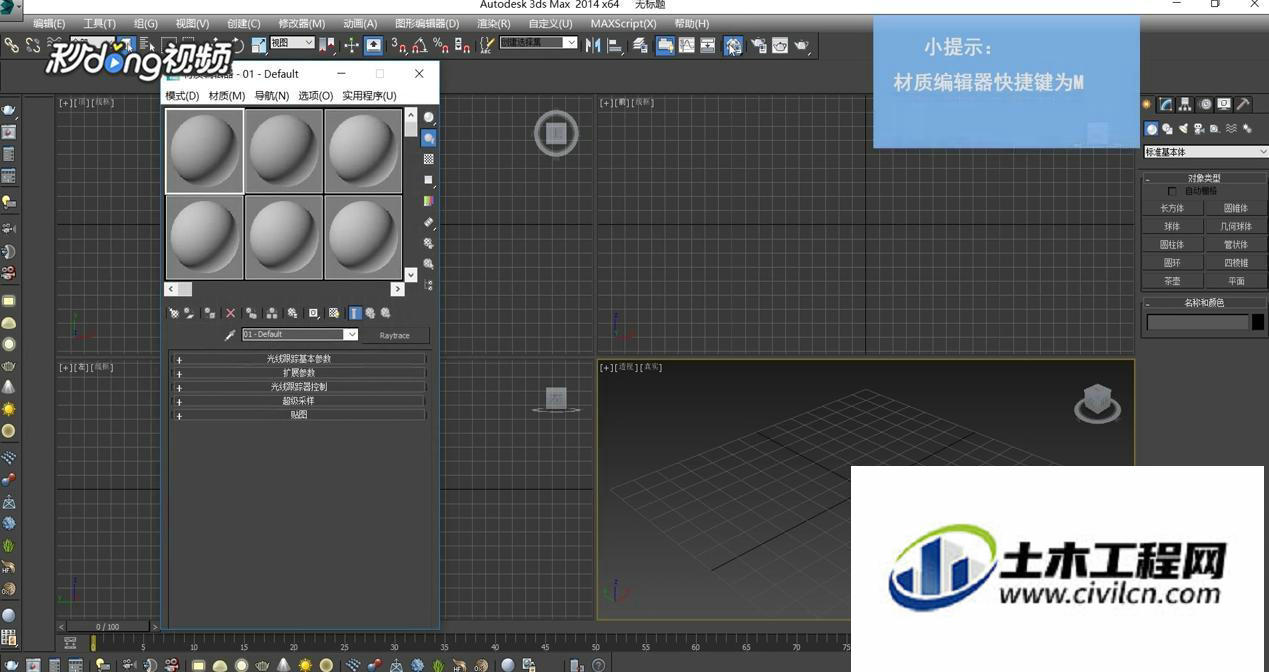
Task: Open the 修改器(M) main menu
Action: (x=301, y=23)
